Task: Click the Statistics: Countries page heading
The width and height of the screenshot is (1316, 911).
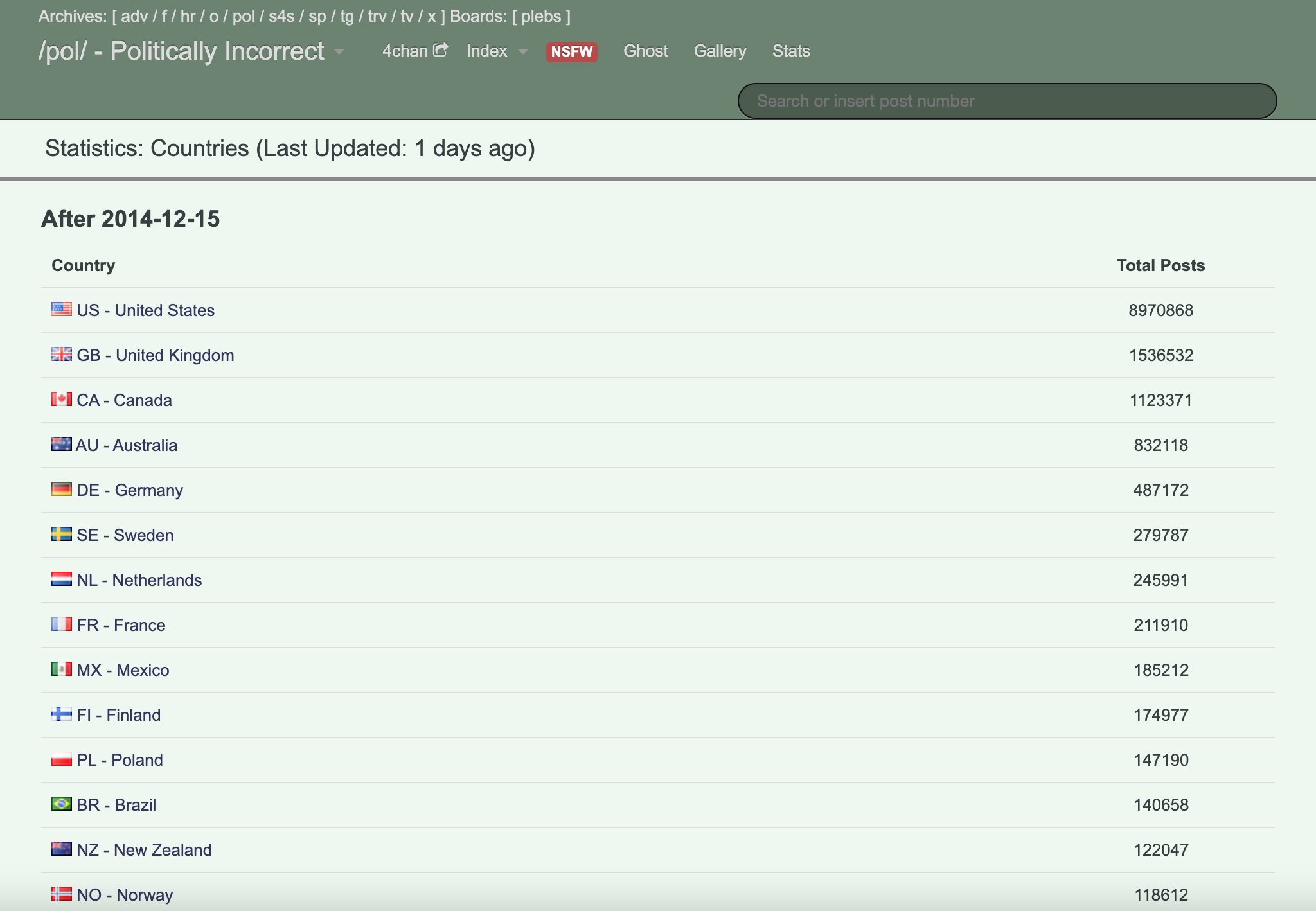Action: (290, 148)
